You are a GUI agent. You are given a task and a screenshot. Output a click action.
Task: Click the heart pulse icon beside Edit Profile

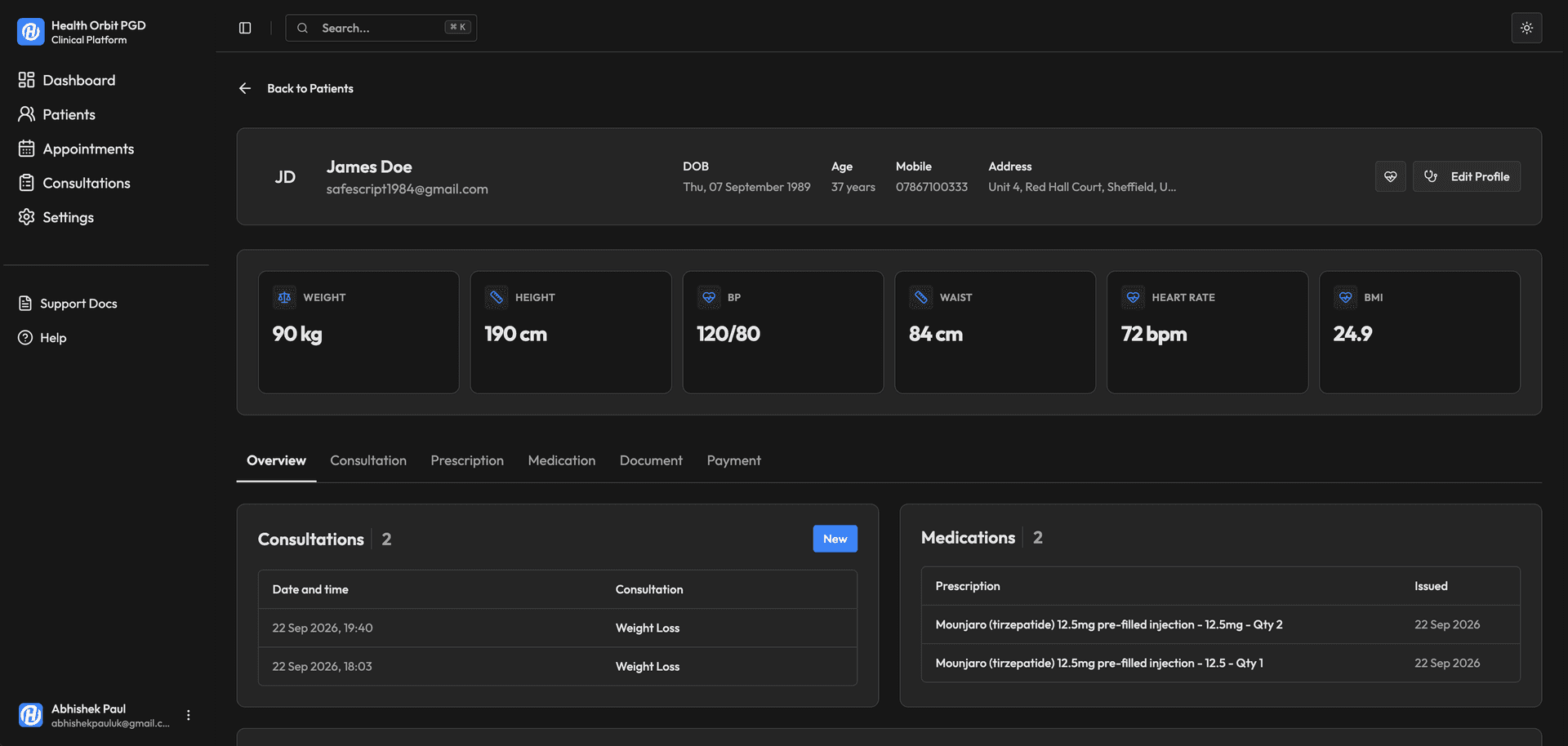[1390, 176]
